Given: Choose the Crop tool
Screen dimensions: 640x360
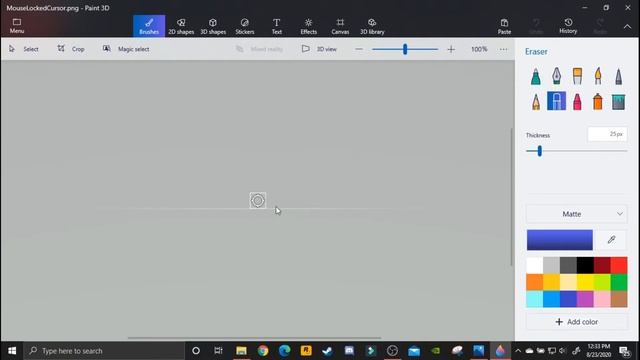Looking at the screenshot, I should point(71,49).
